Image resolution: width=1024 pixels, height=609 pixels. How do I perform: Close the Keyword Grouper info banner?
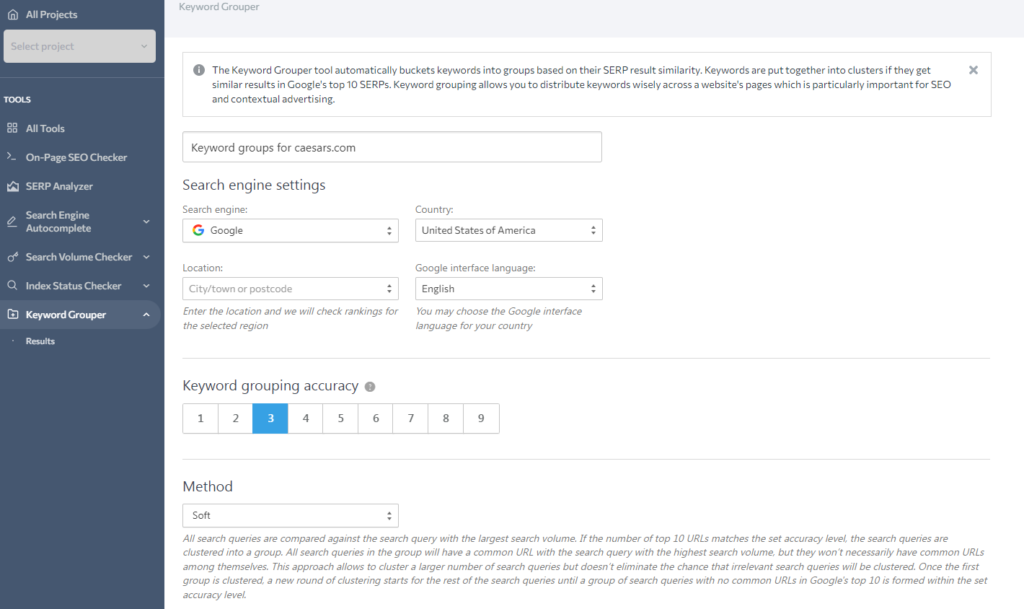973,70
